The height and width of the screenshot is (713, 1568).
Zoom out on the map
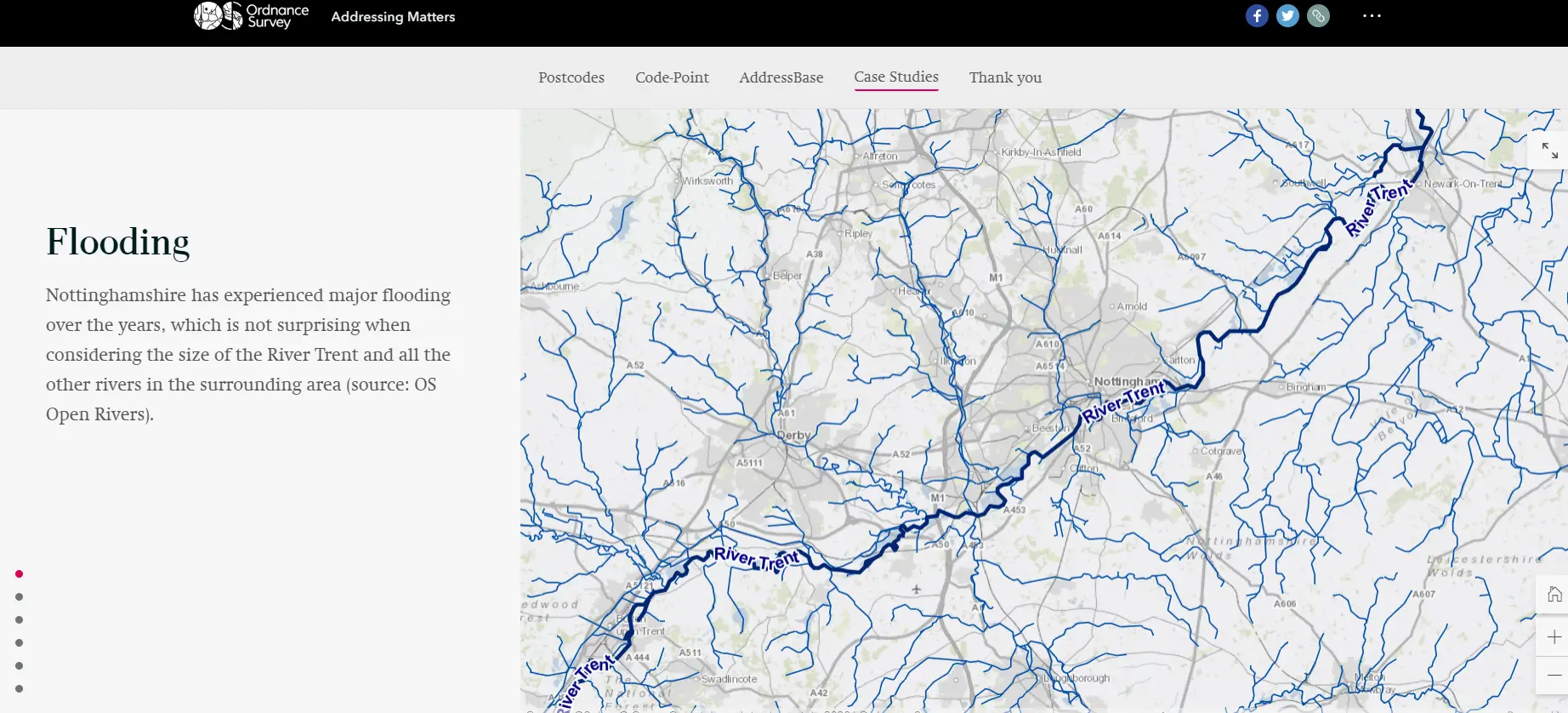coord(1554,675)
